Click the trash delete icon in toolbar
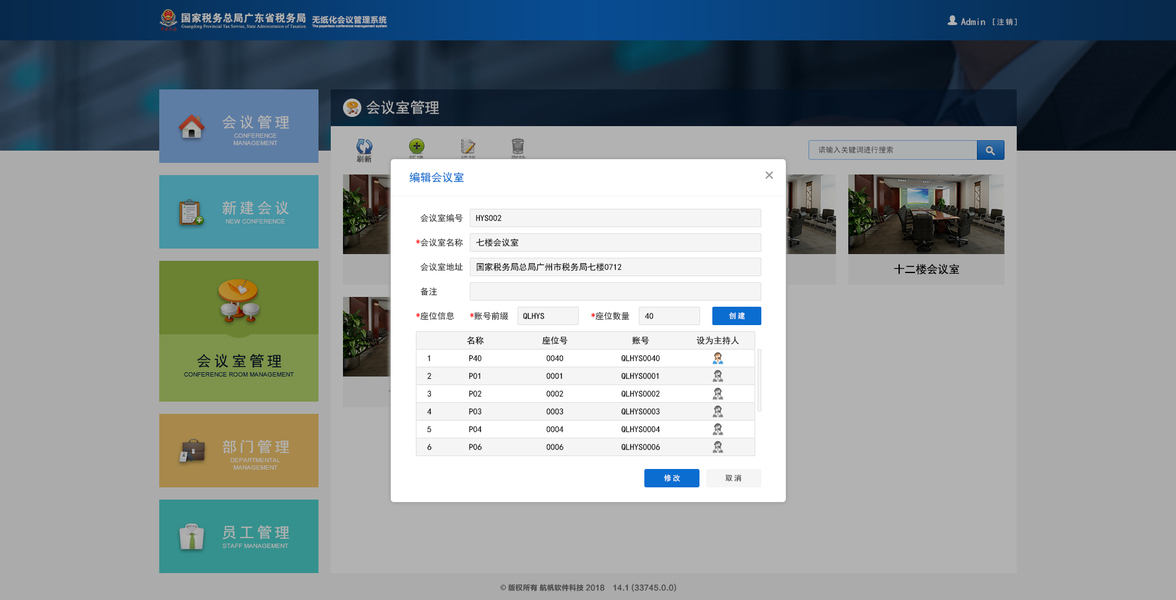The height and width of the screenshot is (600, 1176). [518, 147]
